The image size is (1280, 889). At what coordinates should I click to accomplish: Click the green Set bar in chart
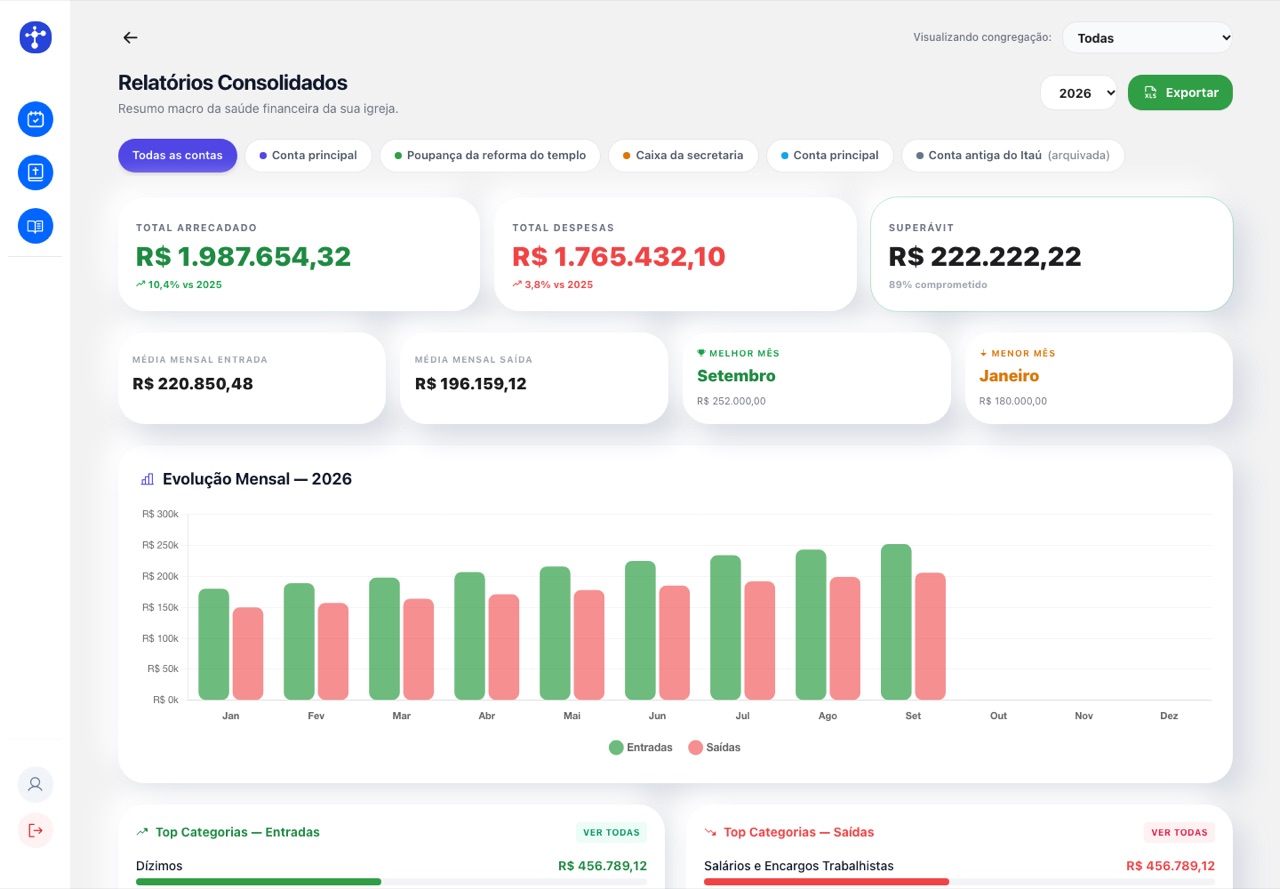(x=896, y=622)
